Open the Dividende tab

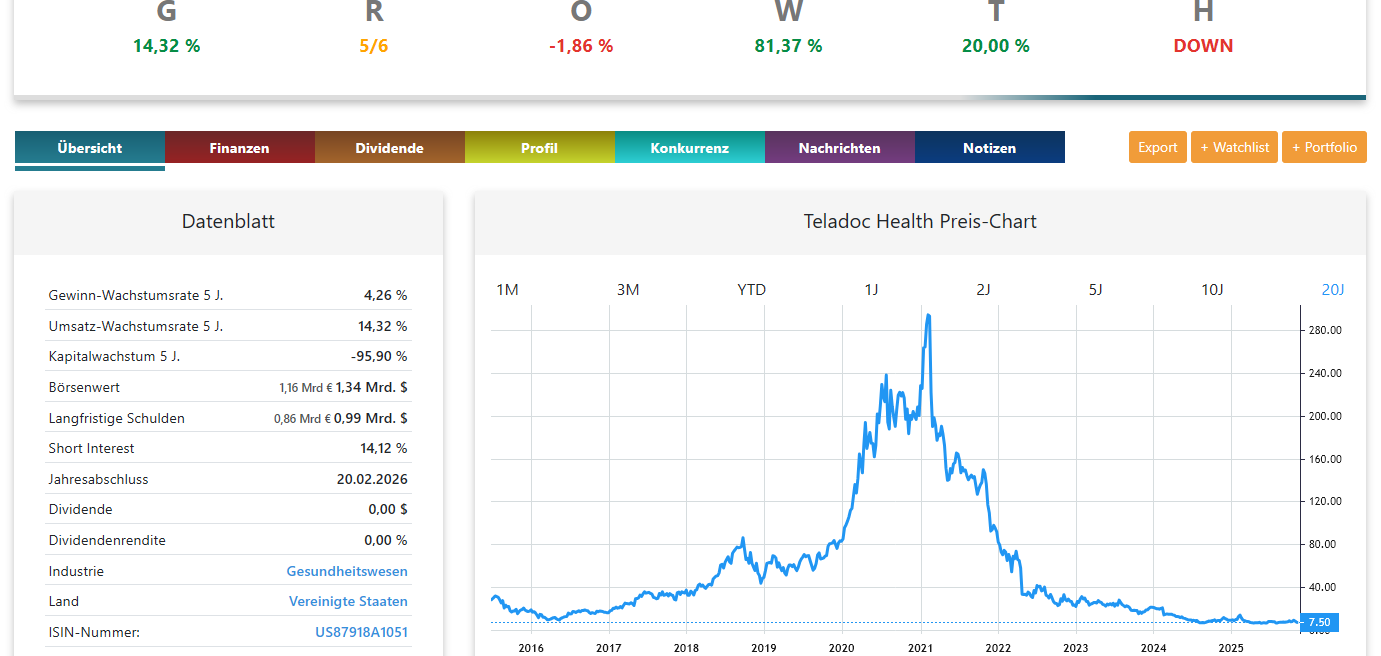390,147
